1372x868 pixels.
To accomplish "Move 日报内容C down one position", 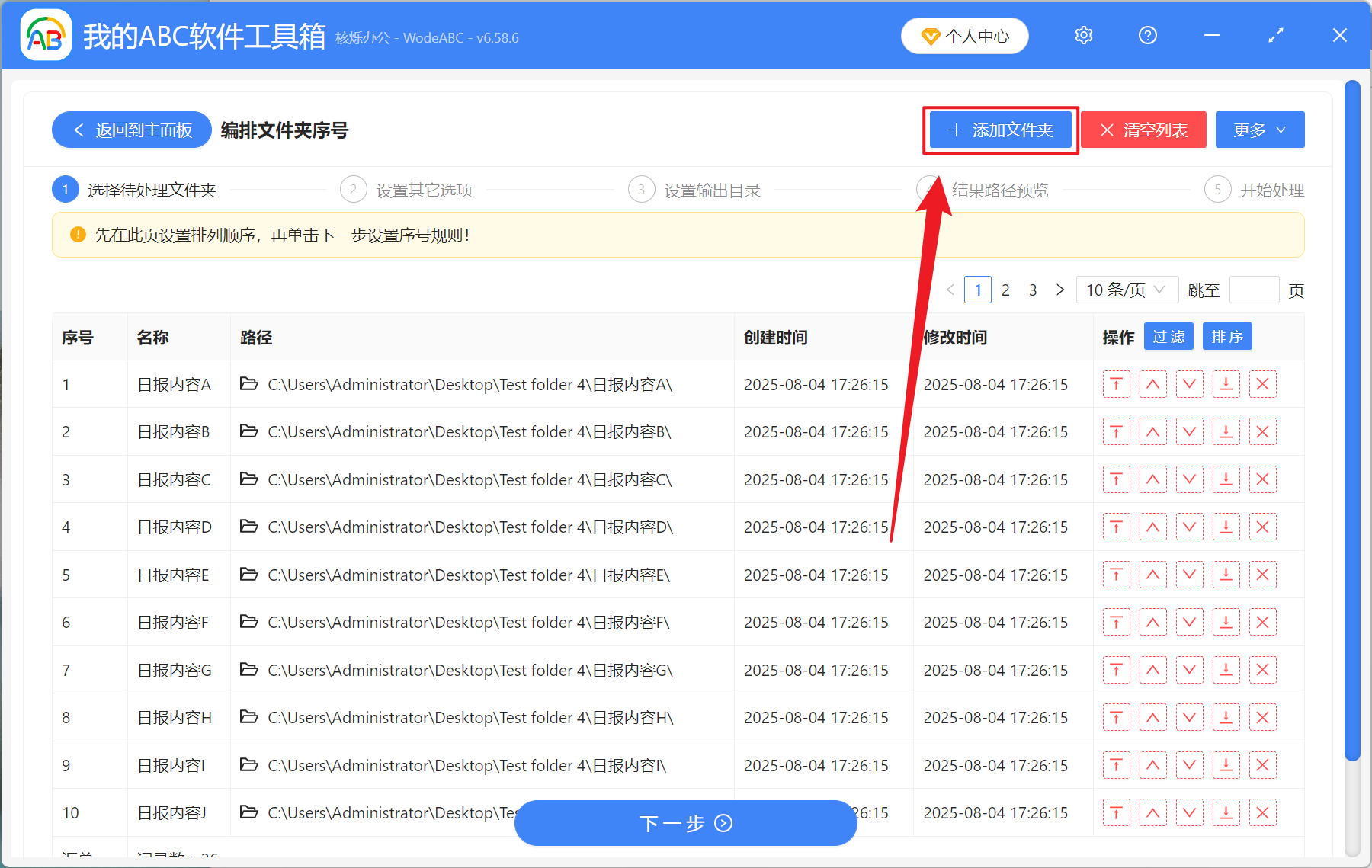I will point(1189,479).
